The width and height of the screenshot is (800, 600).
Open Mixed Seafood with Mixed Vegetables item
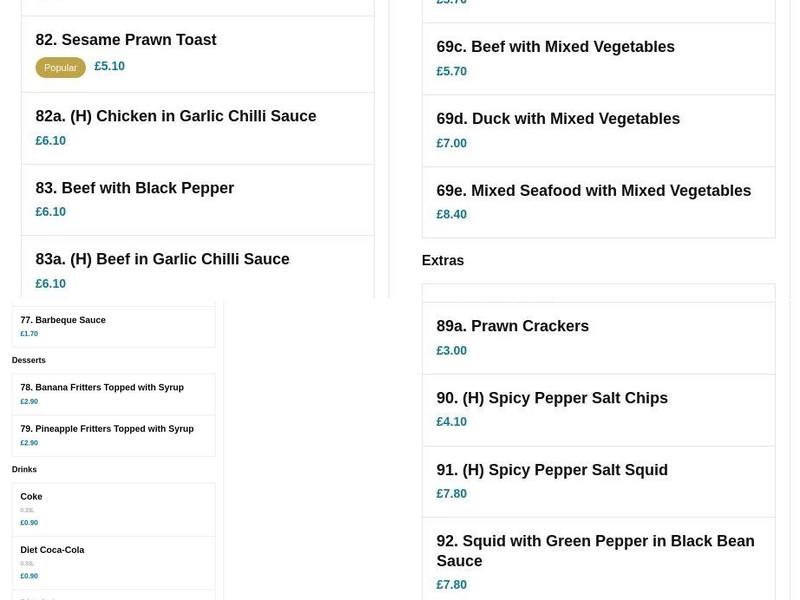click(x=593, y=190)
